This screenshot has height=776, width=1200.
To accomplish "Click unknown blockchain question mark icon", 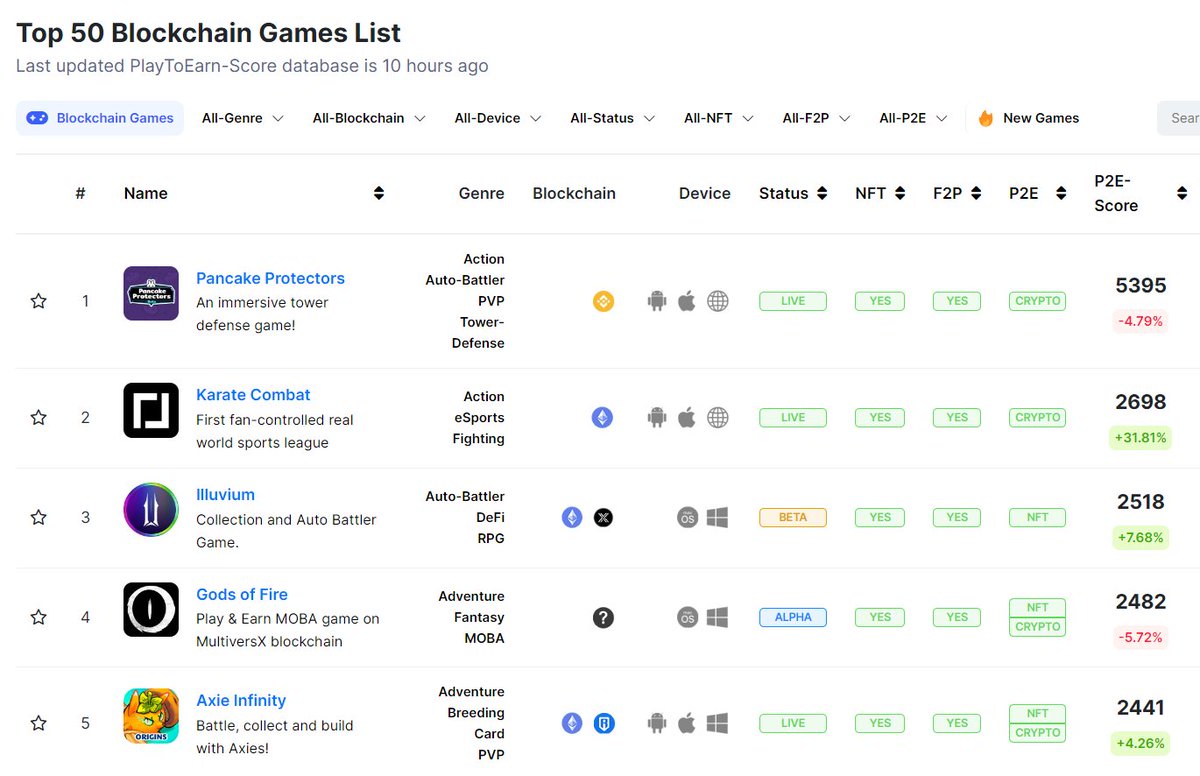I will pyautogui.click(x=603, y=618).
